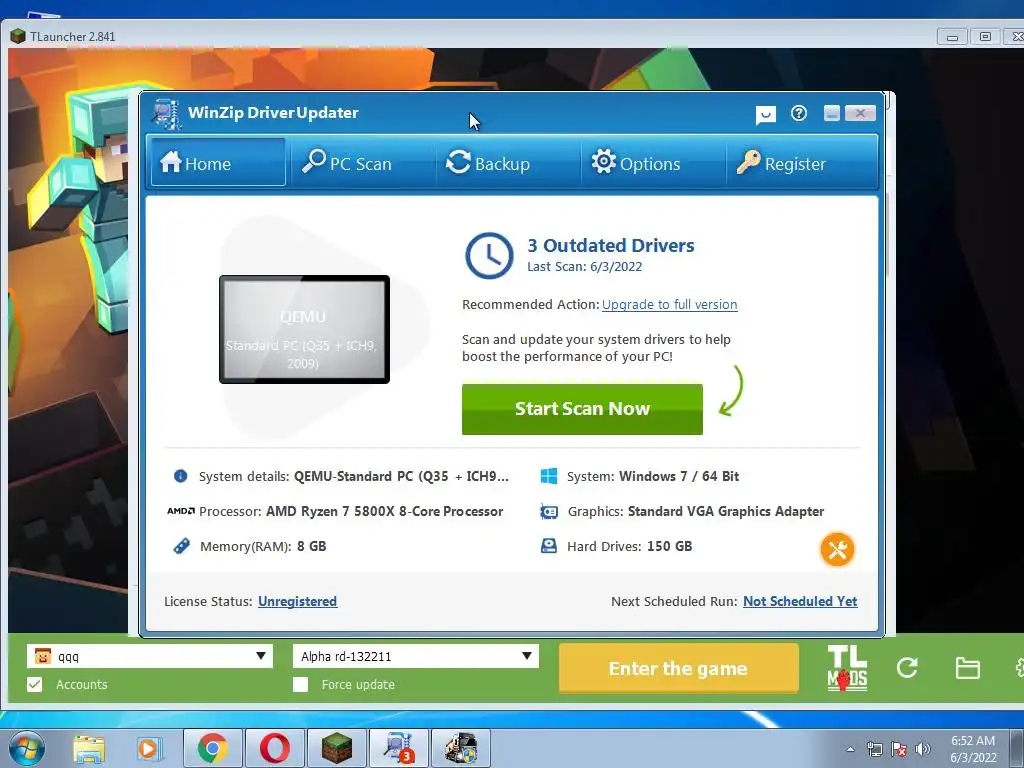The height and width of the screenshot is (768, 1024).
Task: Click the QEMU computer thumbnail
Action: 304,329
